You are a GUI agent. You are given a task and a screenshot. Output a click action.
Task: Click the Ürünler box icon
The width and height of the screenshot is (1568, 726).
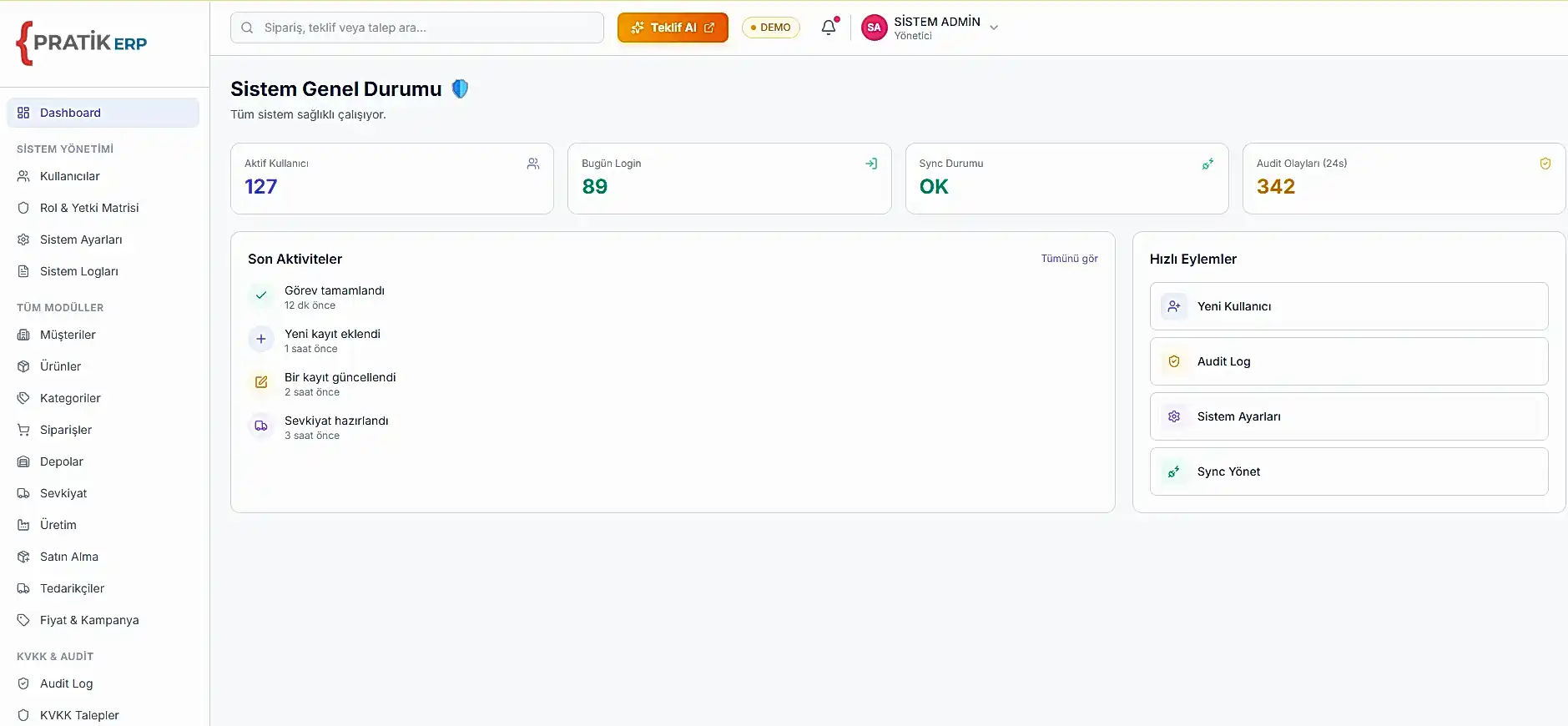click(x=23, y=366)
